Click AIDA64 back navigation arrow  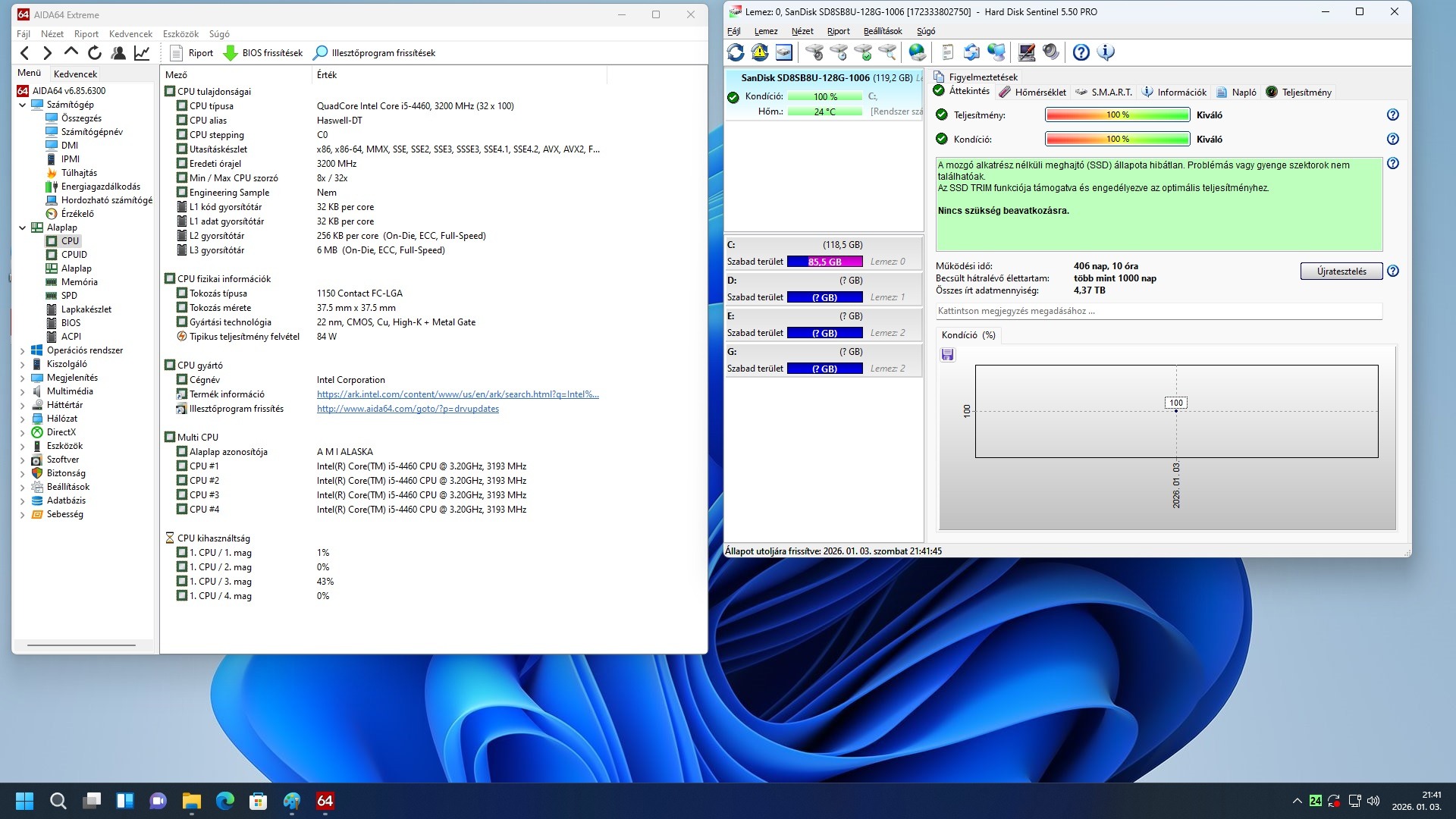click(25, 53)
